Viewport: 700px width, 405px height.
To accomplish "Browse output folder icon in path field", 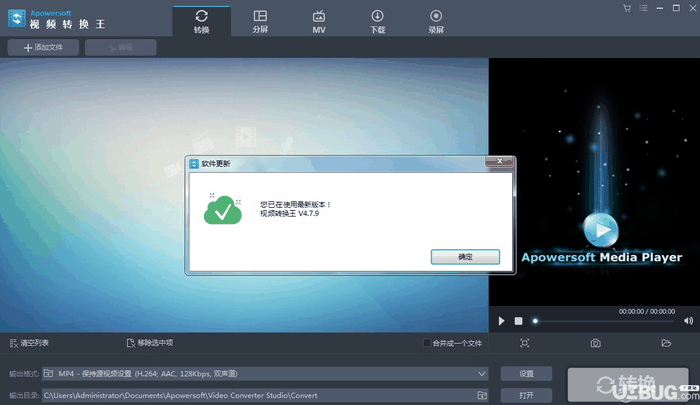I will [482, 395].
